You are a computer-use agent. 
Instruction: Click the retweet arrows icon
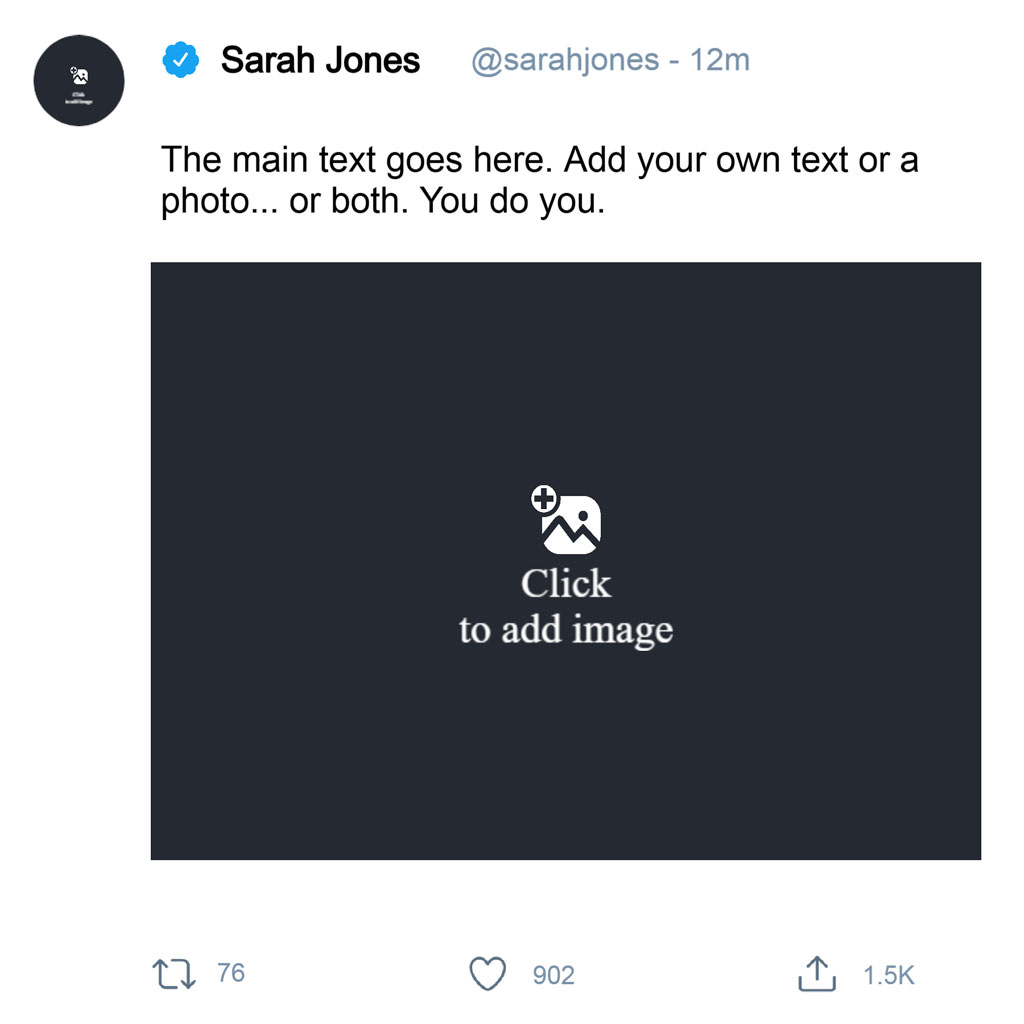[x=172, y=973]
